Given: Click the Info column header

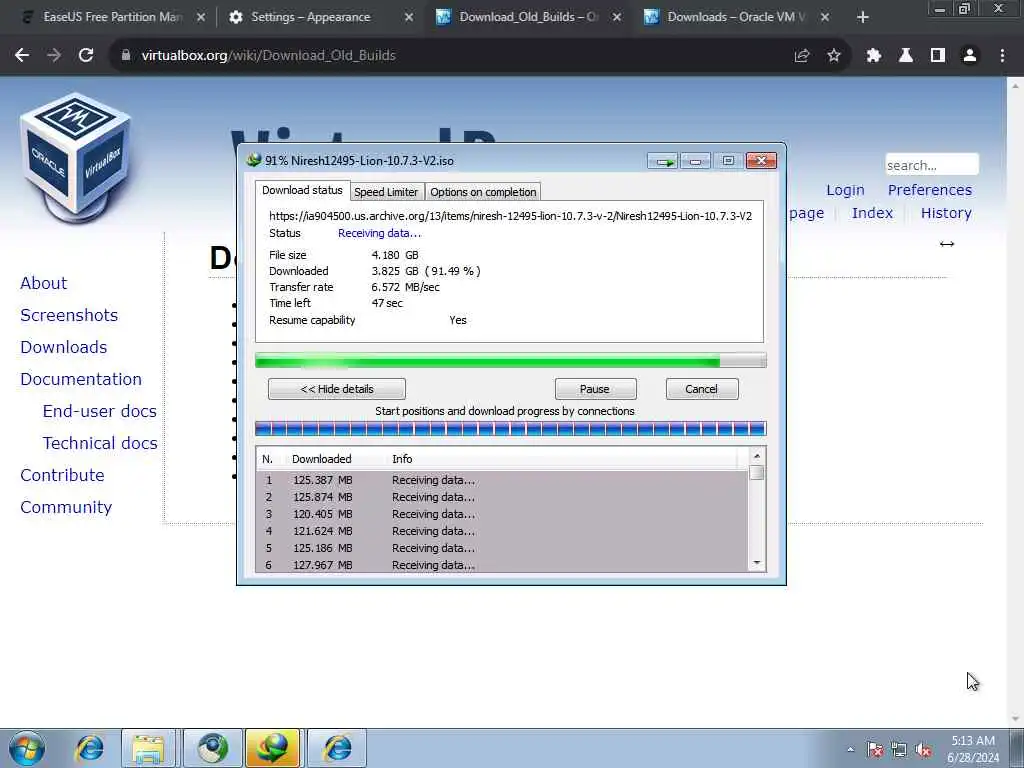Looking at the screenshot, I should point(402,459).
